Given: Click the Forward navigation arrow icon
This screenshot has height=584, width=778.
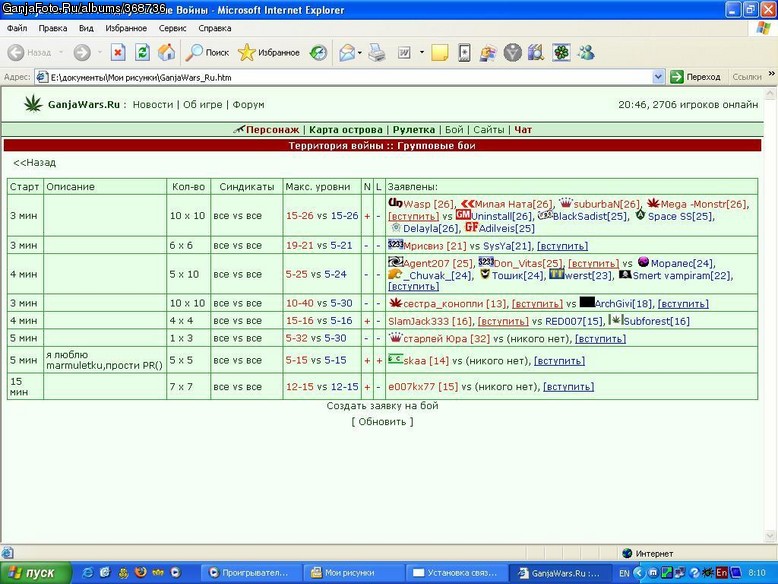Looking at the screenshot, I should pyautogui.click(x=82, y=53).
